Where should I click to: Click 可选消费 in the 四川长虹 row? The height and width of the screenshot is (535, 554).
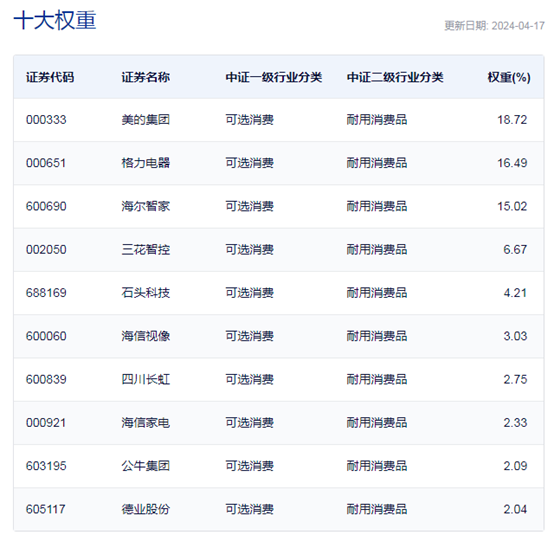(249, 380)
